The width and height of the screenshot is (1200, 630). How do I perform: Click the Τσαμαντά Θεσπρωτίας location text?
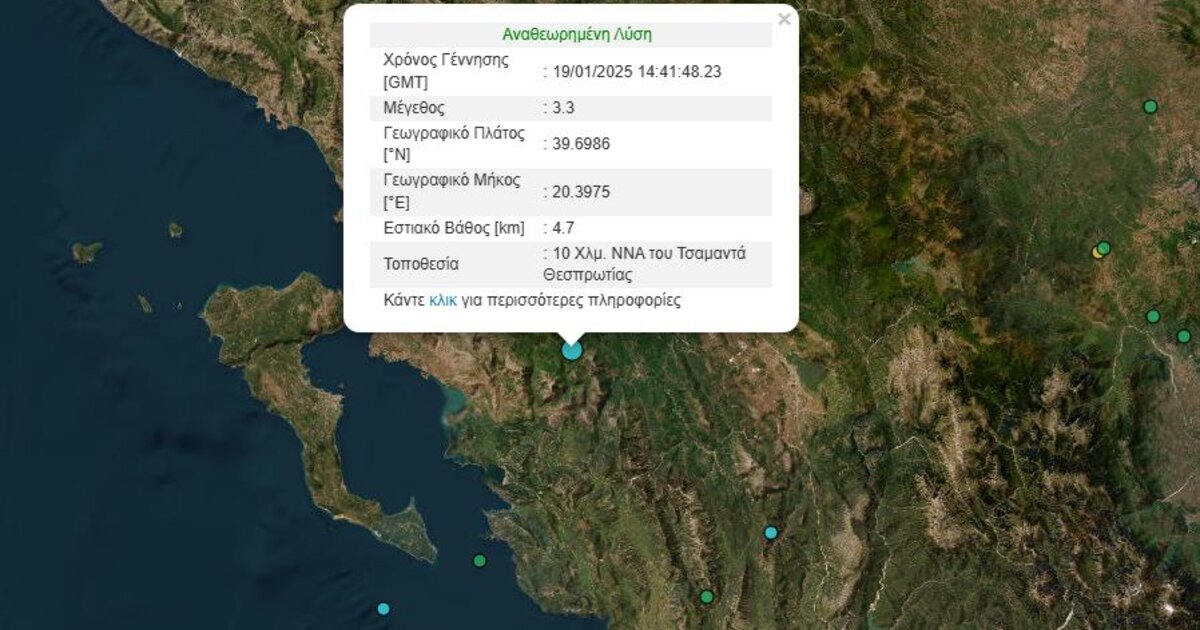(644, 263)
